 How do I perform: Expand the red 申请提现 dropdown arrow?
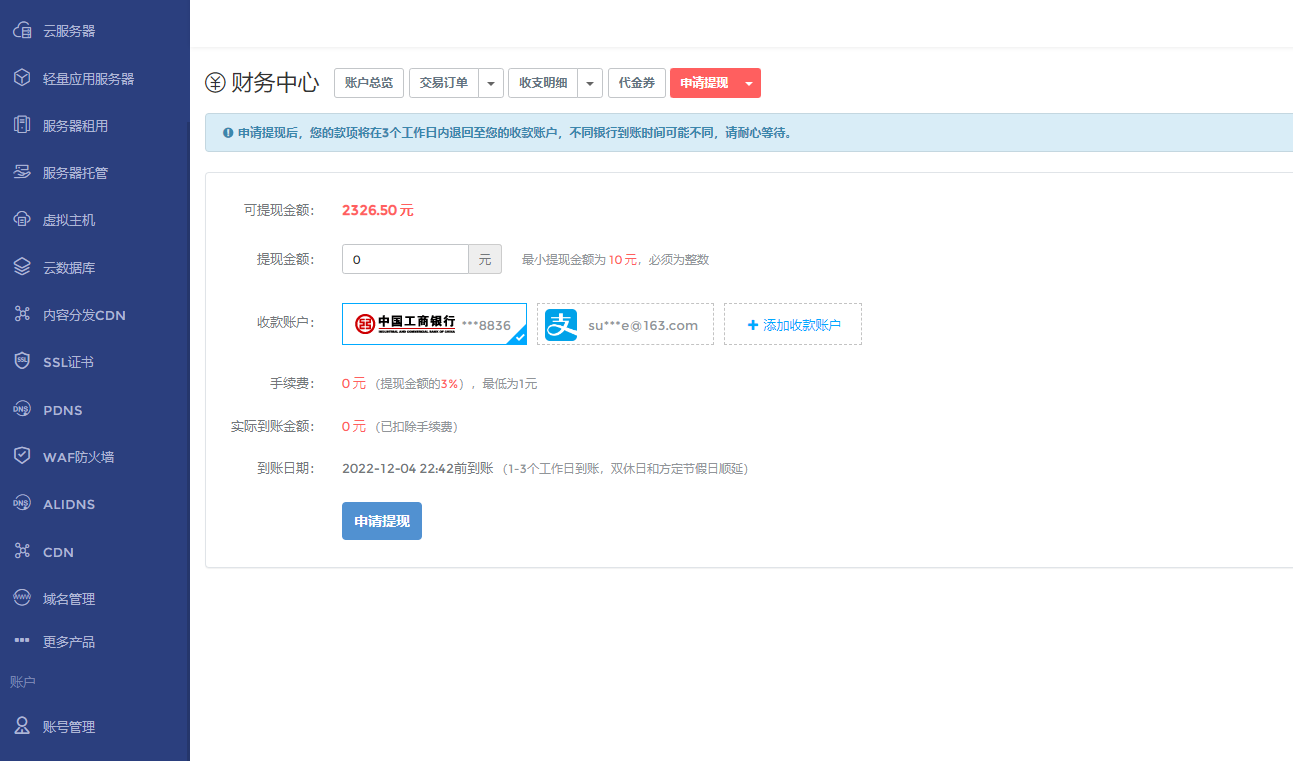[x=749, y=83]
